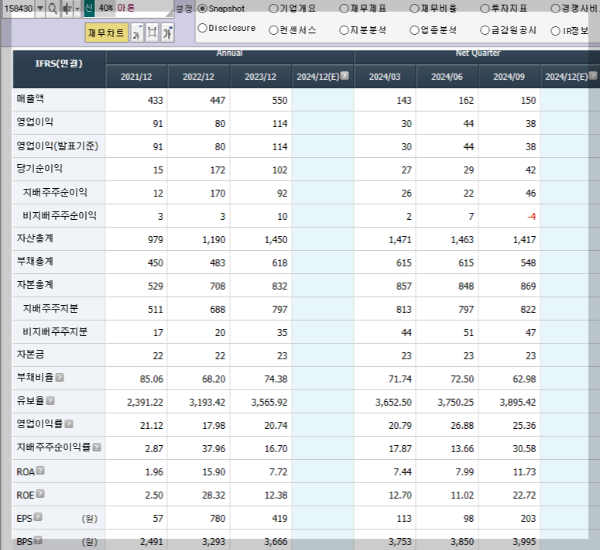This screenshot has width=600, height=550.
Task: Click help icon next to ROA
Action: click(x=40, y=470)
